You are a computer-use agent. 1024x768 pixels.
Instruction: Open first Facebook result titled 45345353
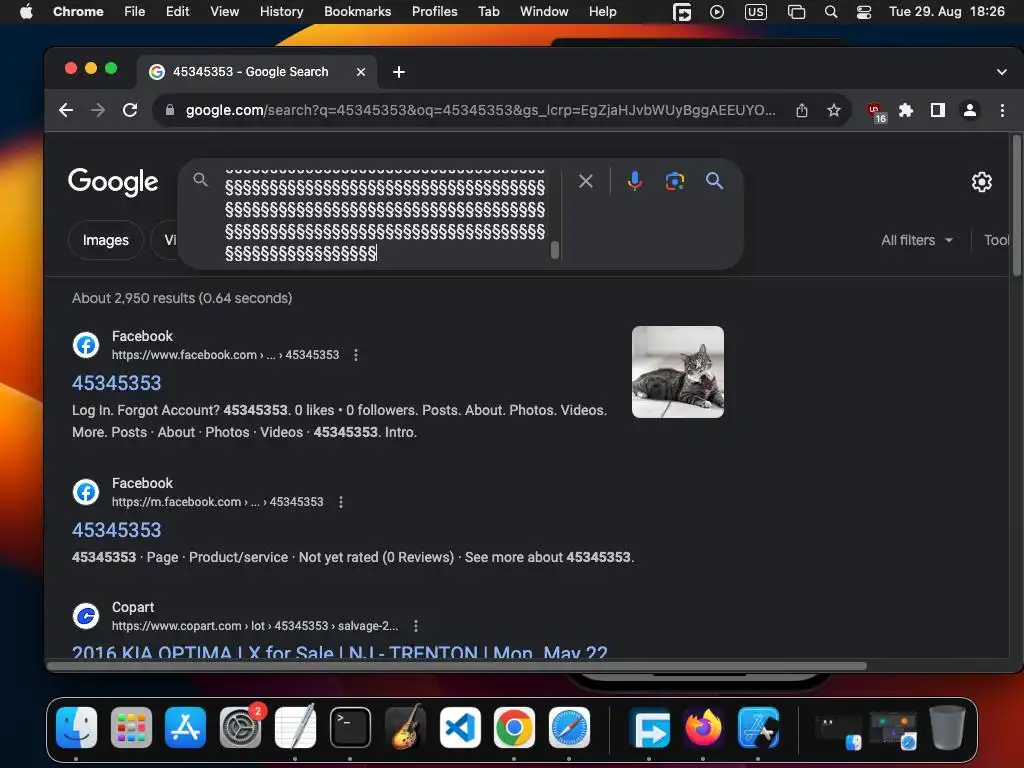click(x=116, y=383)
